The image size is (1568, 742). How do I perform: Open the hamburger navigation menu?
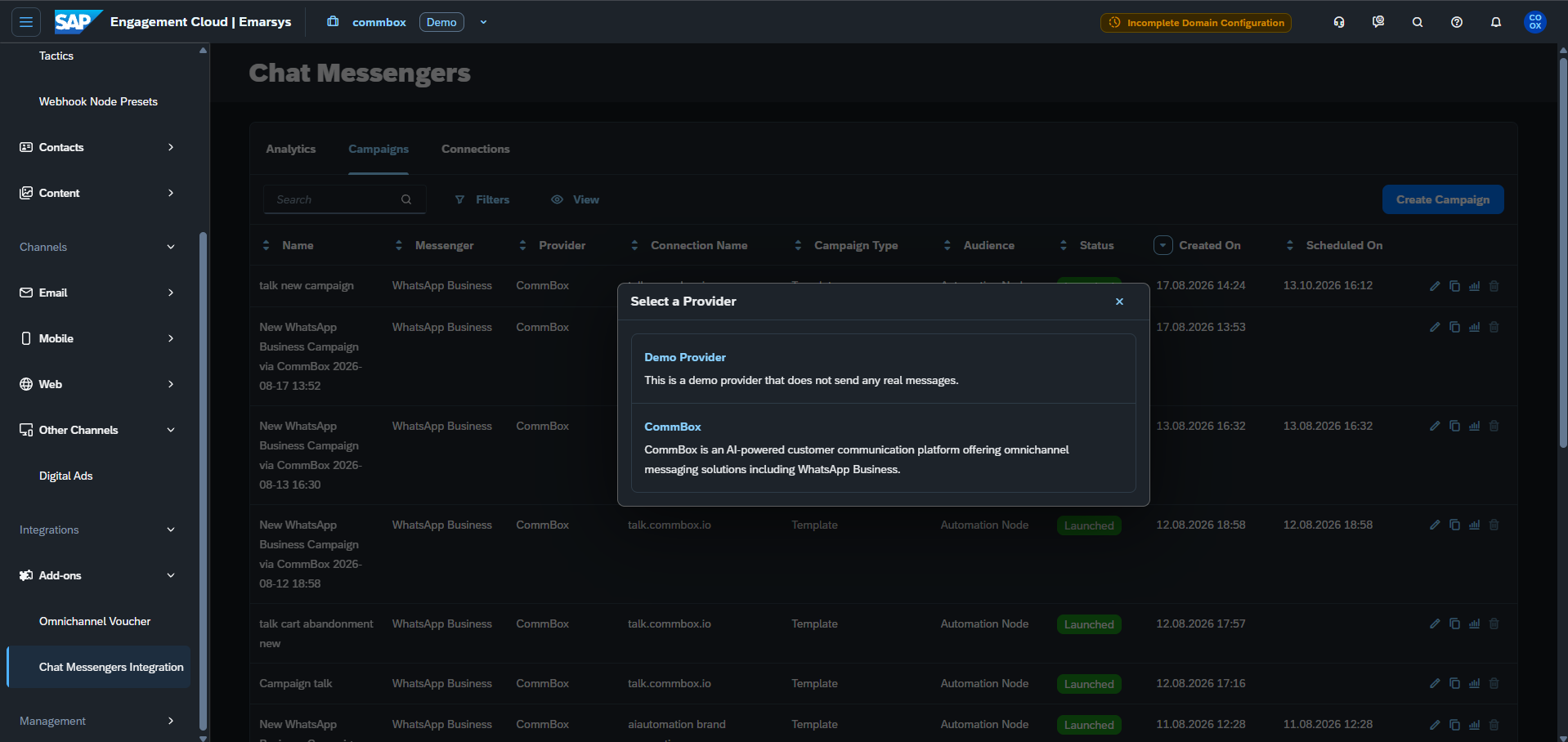pyautogui.click(x=26, y=22)
